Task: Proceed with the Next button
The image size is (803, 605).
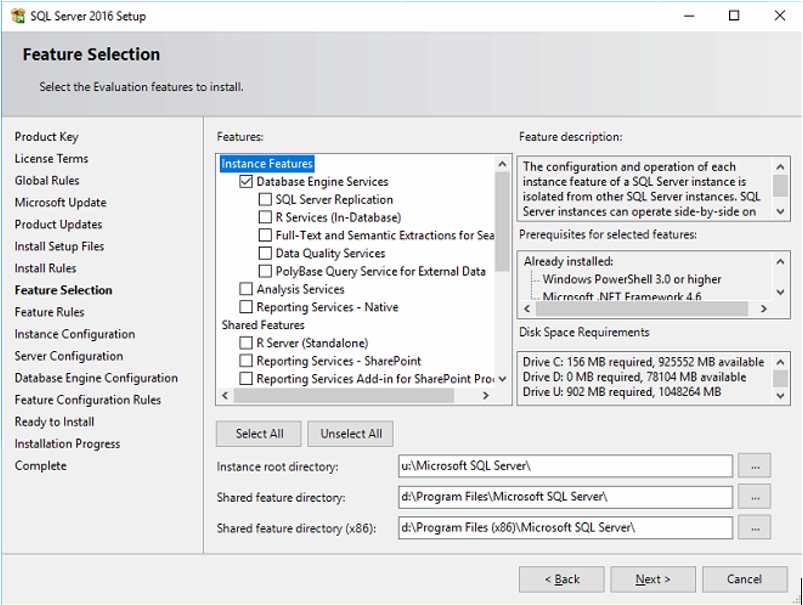Action: tap(653, 579)
